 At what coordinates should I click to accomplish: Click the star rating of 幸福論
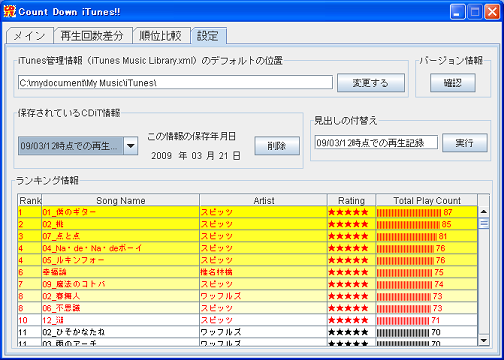tap(348, 272)
